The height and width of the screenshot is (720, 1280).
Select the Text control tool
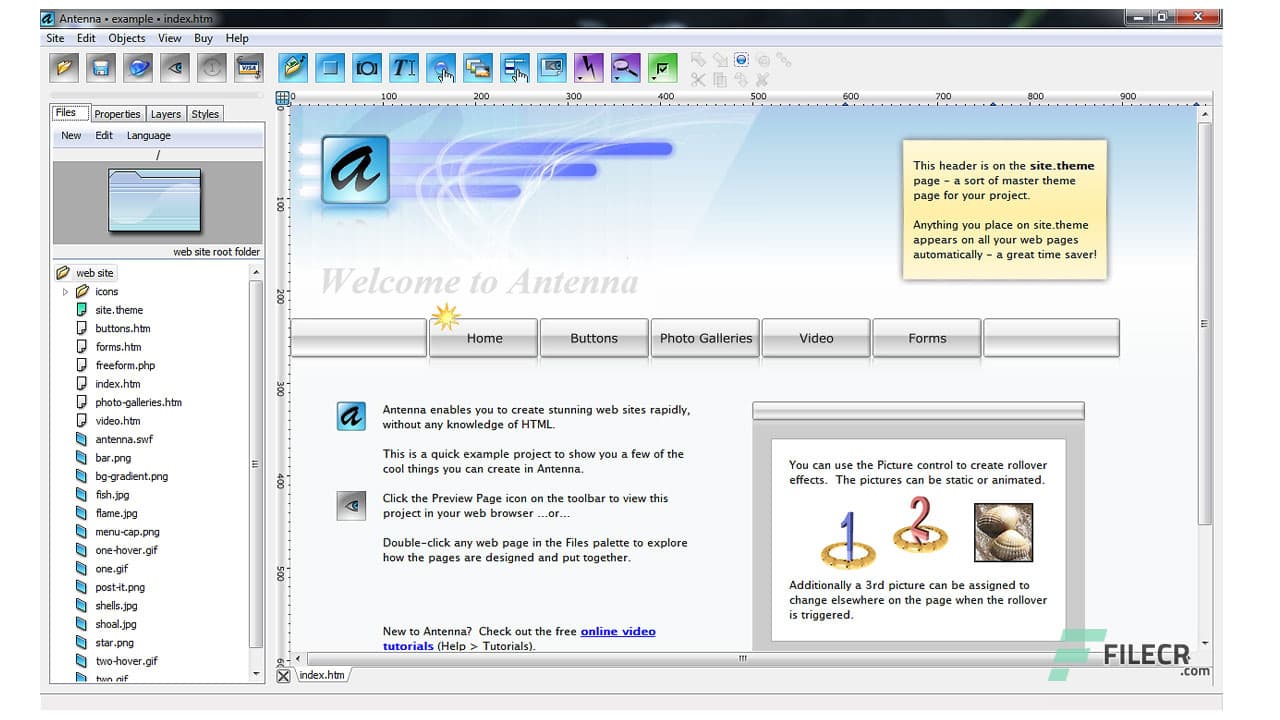(404, 67)
